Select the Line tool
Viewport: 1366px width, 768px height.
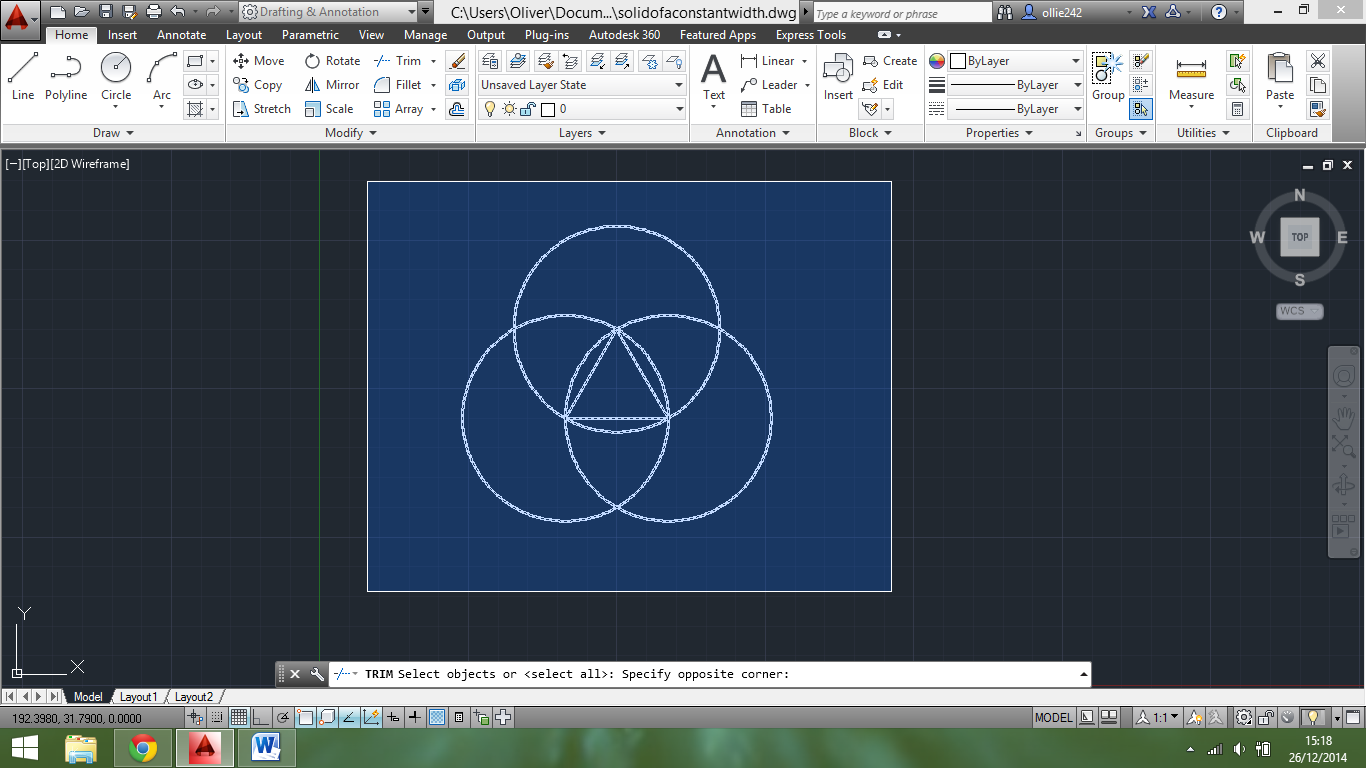pos(22,76)
